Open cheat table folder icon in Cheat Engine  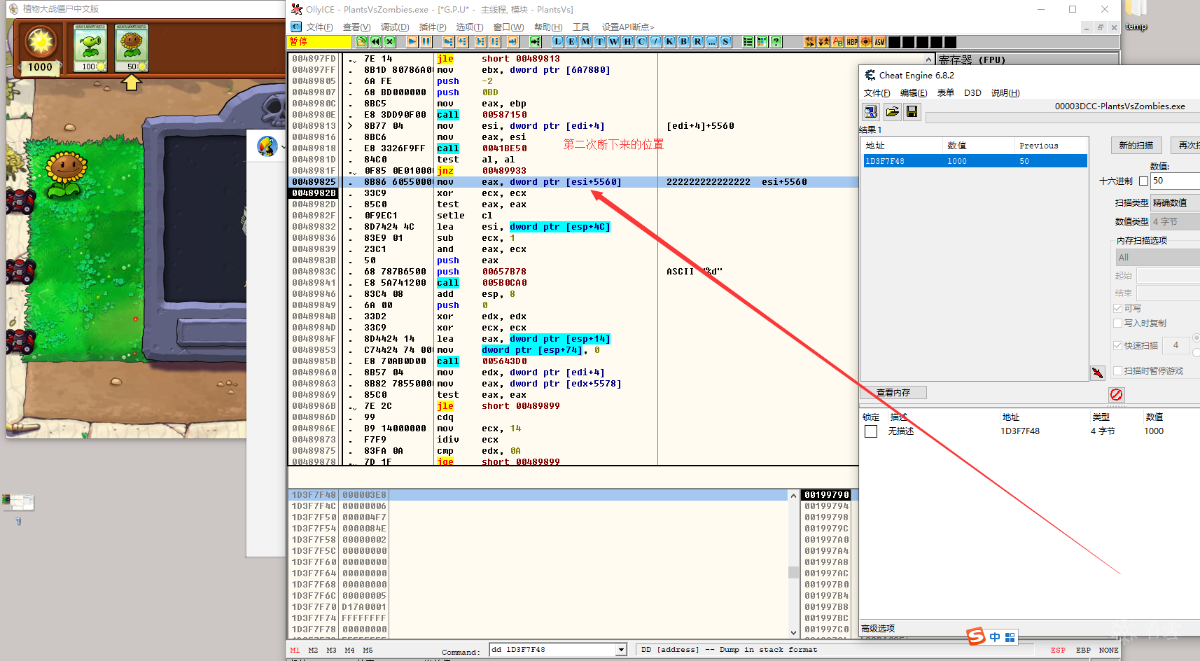(x=892, y=111)
